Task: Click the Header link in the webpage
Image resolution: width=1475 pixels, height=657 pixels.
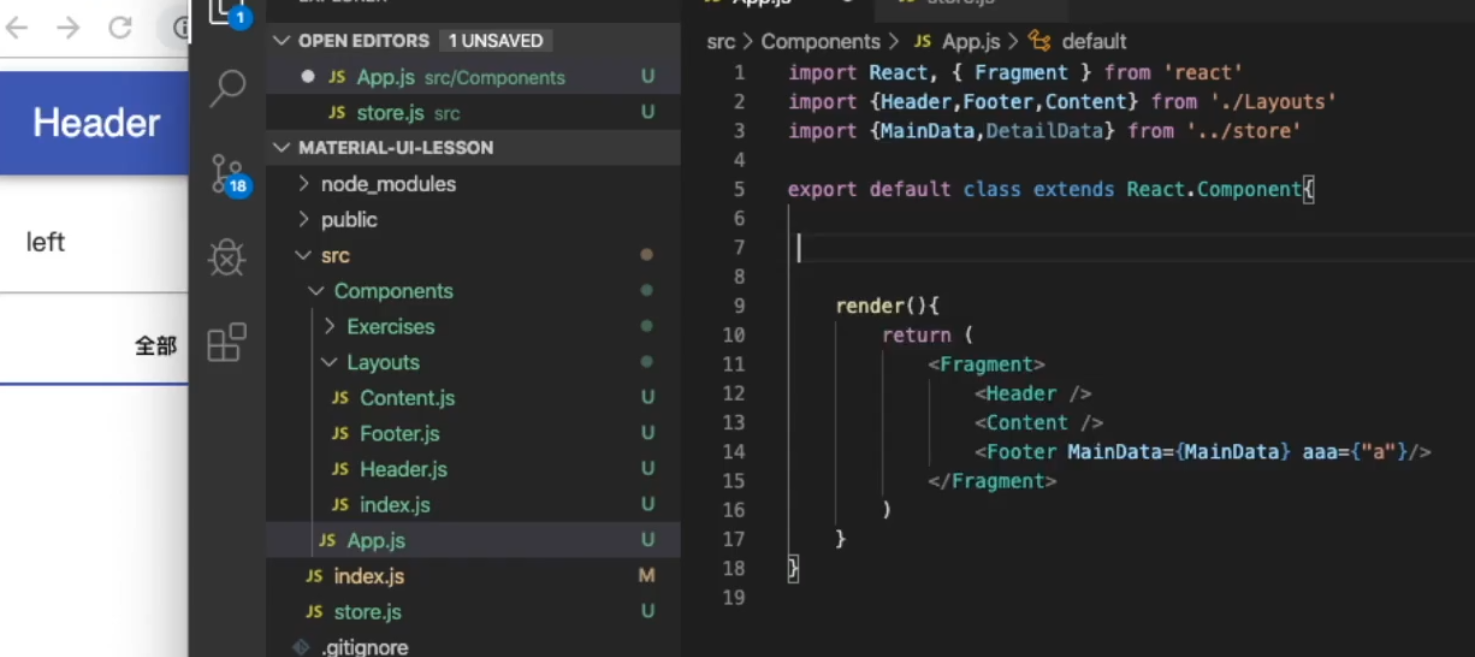Action: coord(95,122)
